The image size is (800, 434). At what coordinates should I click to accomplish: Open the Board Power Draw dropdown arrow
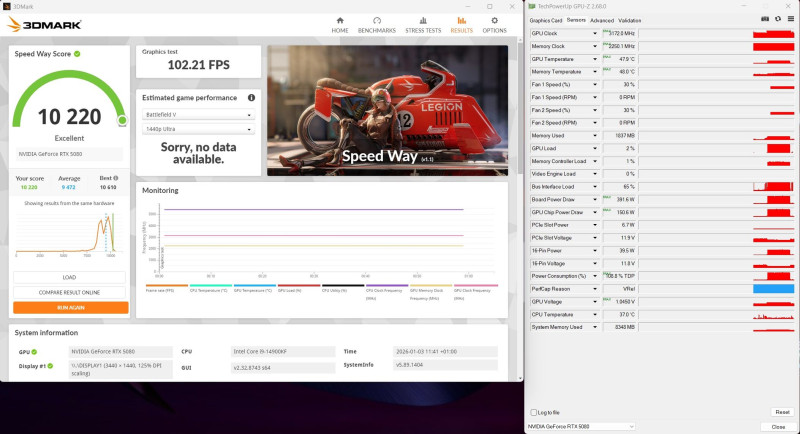click(x=594, y=199)
